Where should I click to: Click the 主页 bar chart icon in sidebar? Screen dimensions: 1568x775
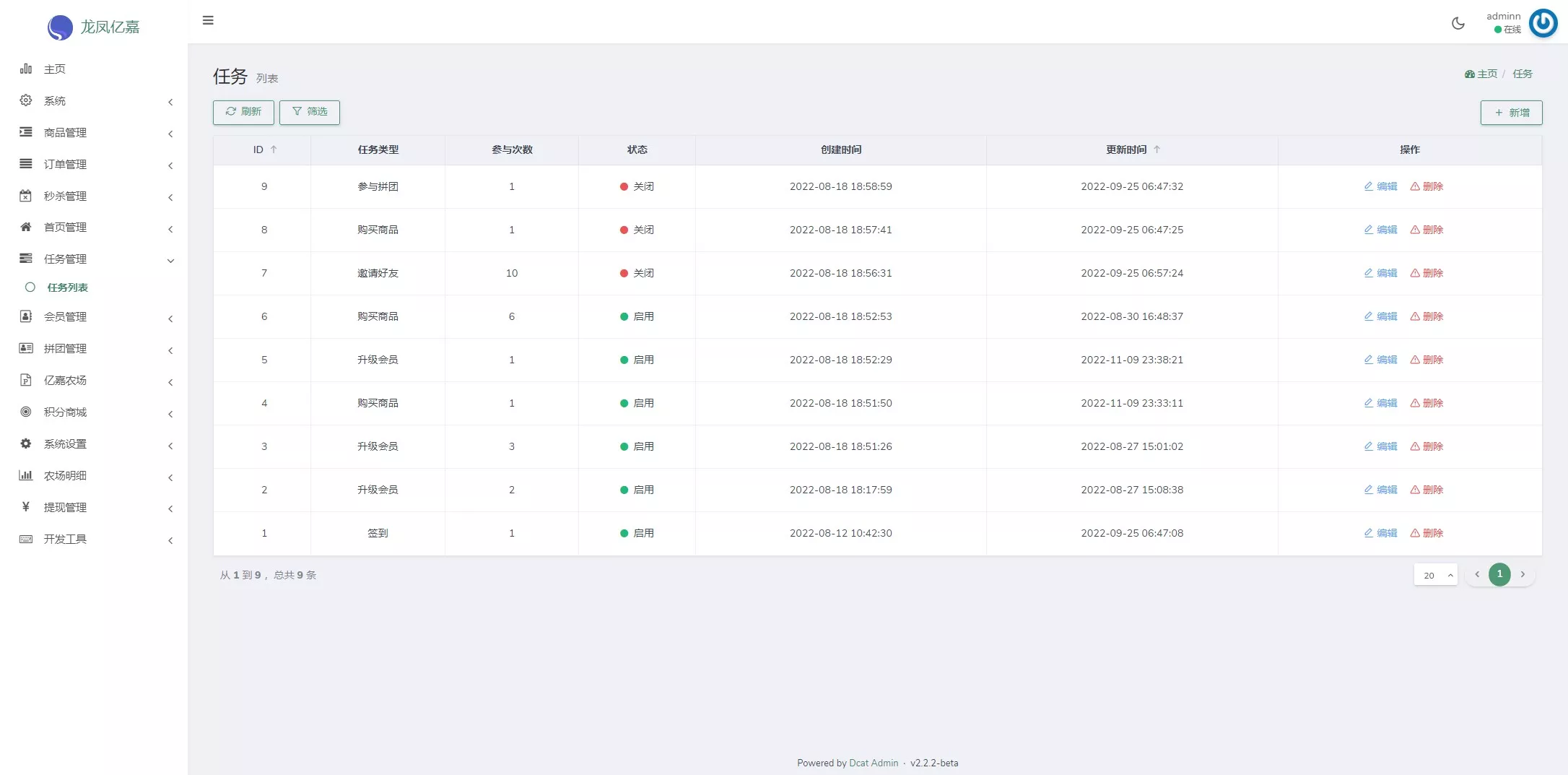pyautogui.click(x=26, y=69)
